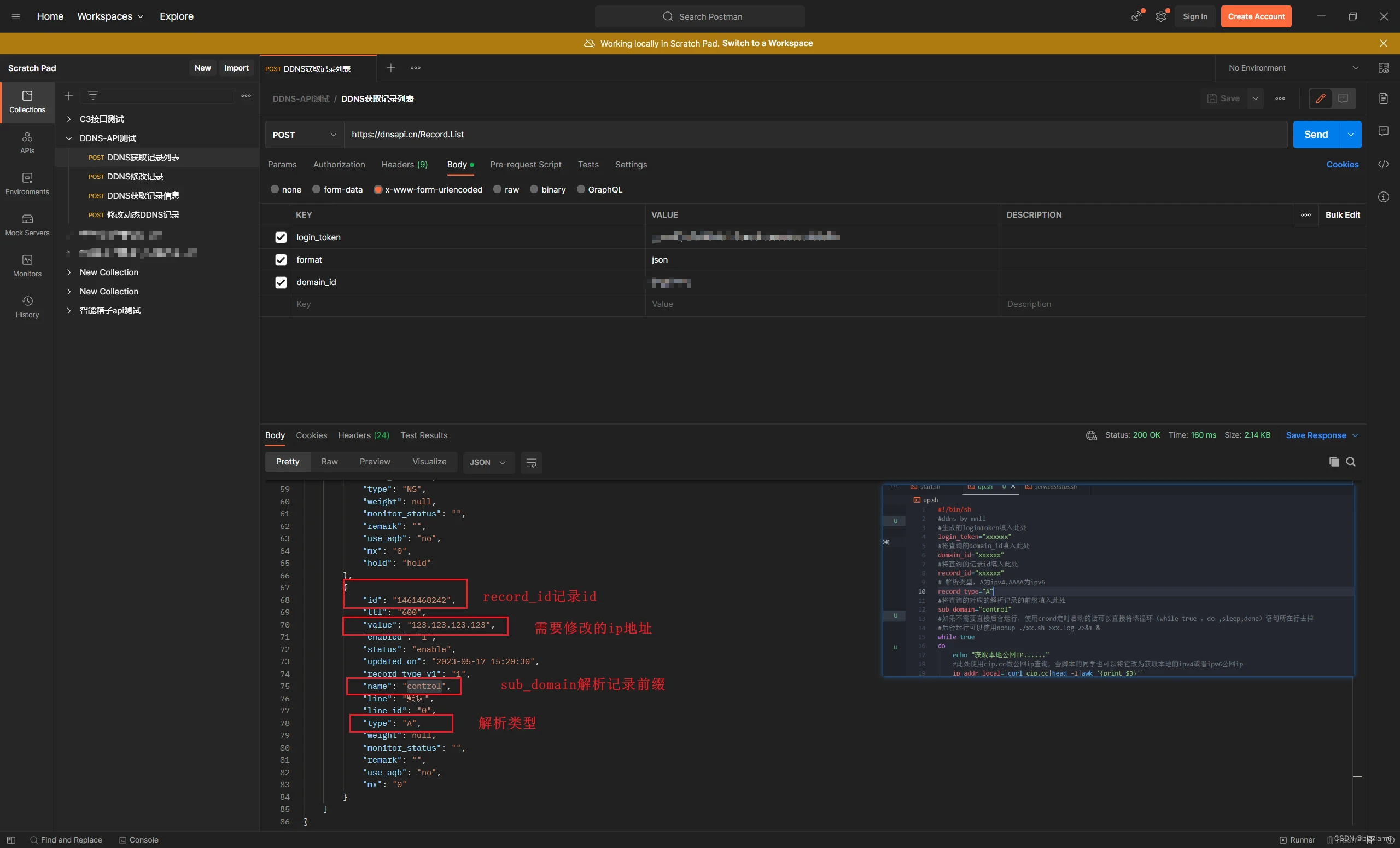The image size is (1400, 848).
Task: Expand the 智能箱子api测试 collection
Action: (x=69, y=310)
